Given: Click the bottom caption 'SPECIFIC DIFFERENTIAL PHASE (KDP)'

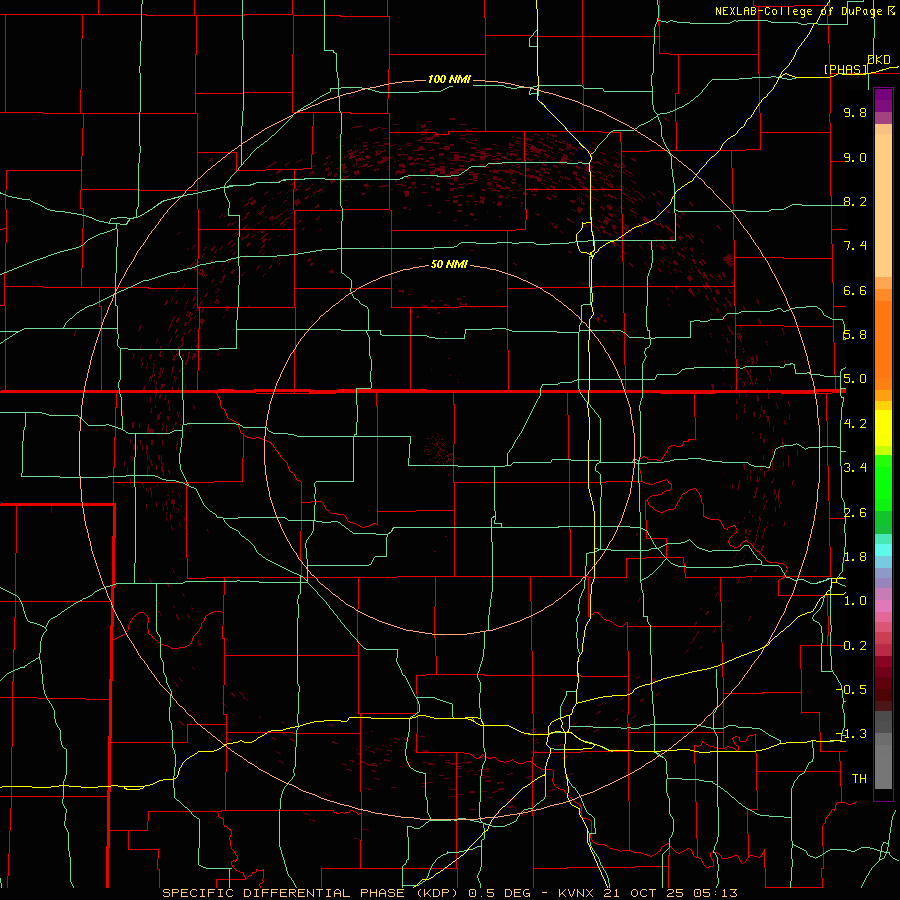Looking at the screenshot, I should click(x=310, y=893).
